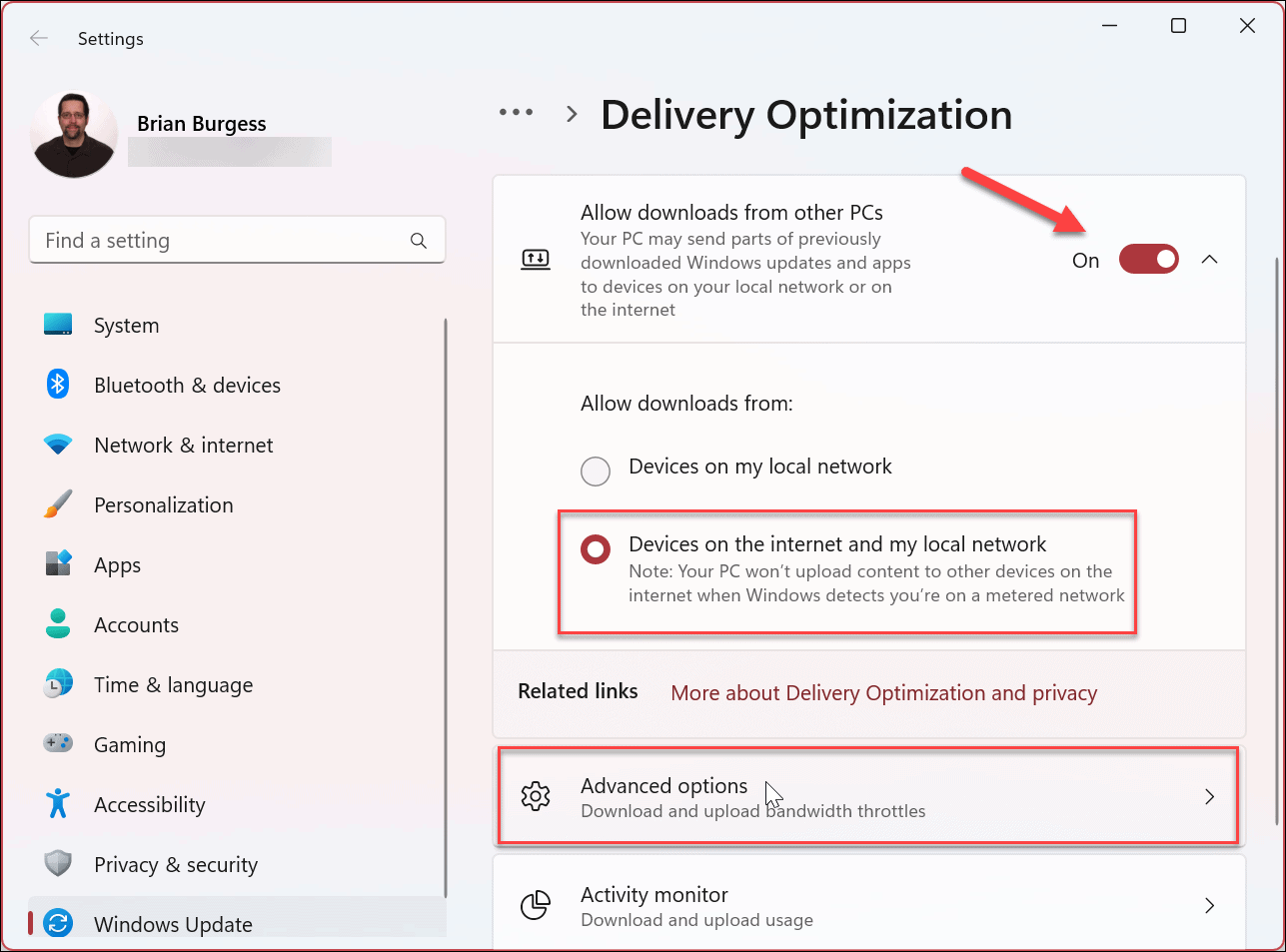Click the Activity monitor pie chart icon
The width and height of the screenshot is (1286, 952).
(x=536, y=905)
